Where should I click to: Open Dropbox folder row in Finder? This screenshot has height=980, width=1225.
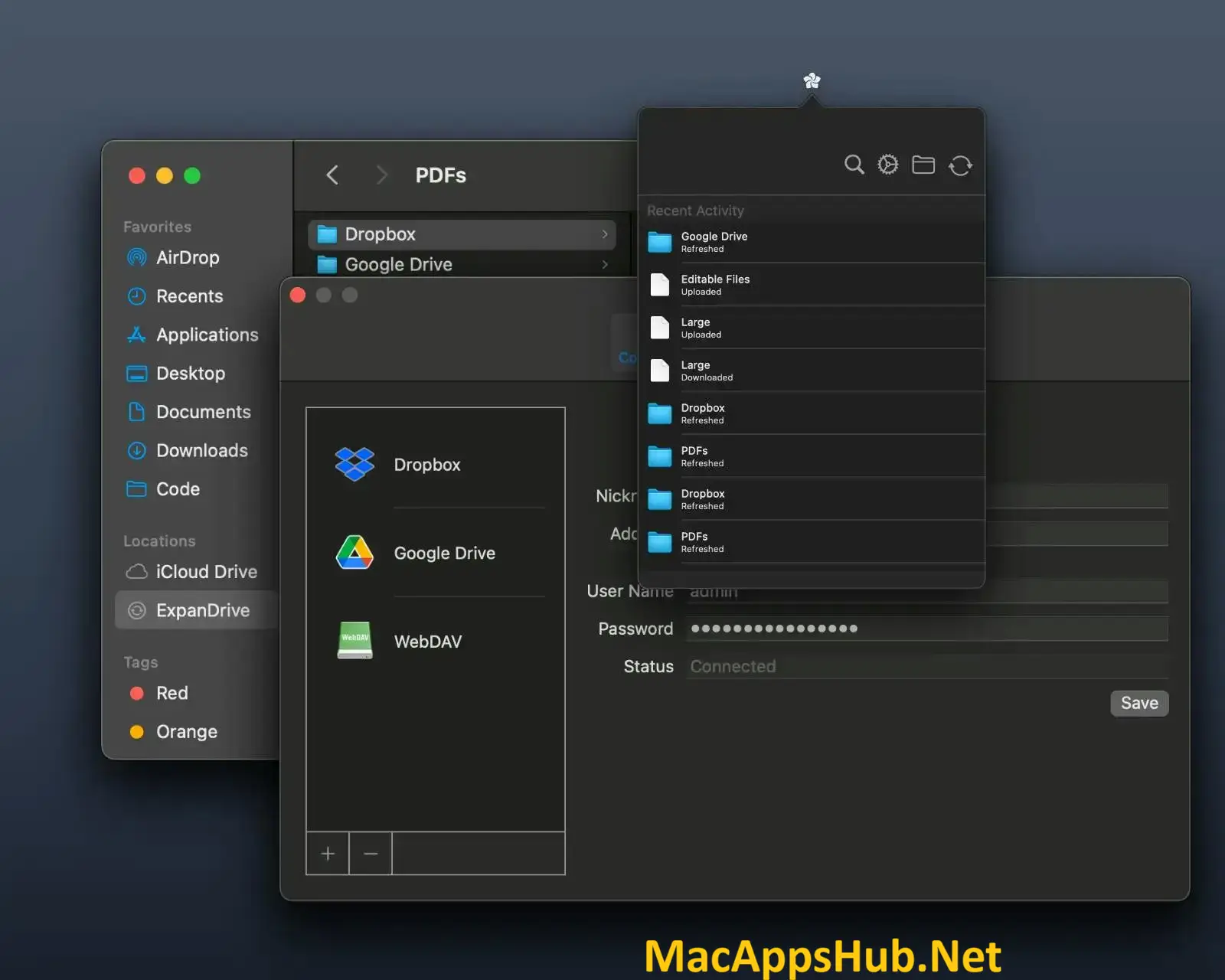click(462, 234)
